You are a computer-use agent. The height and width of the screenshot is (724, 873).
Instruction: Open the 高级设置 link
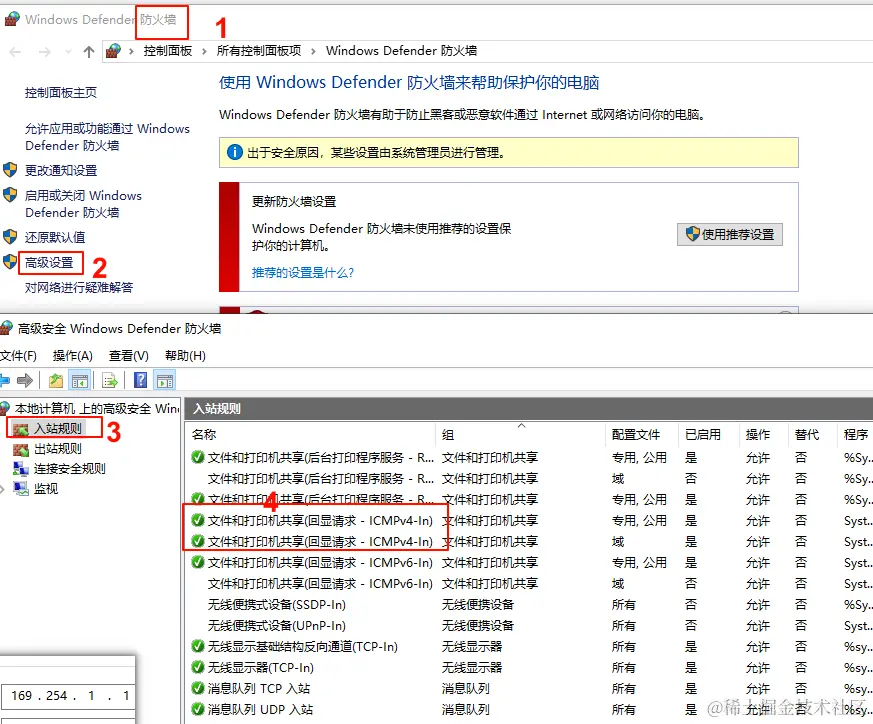pos(49,262)
